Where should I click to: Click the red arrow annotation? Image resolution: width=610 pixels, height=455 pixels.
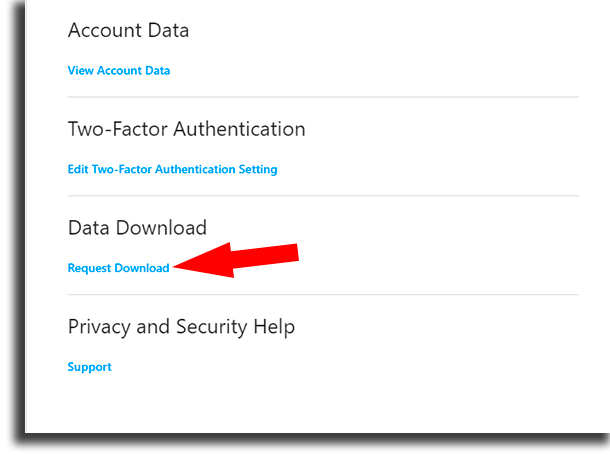point(236,260)
